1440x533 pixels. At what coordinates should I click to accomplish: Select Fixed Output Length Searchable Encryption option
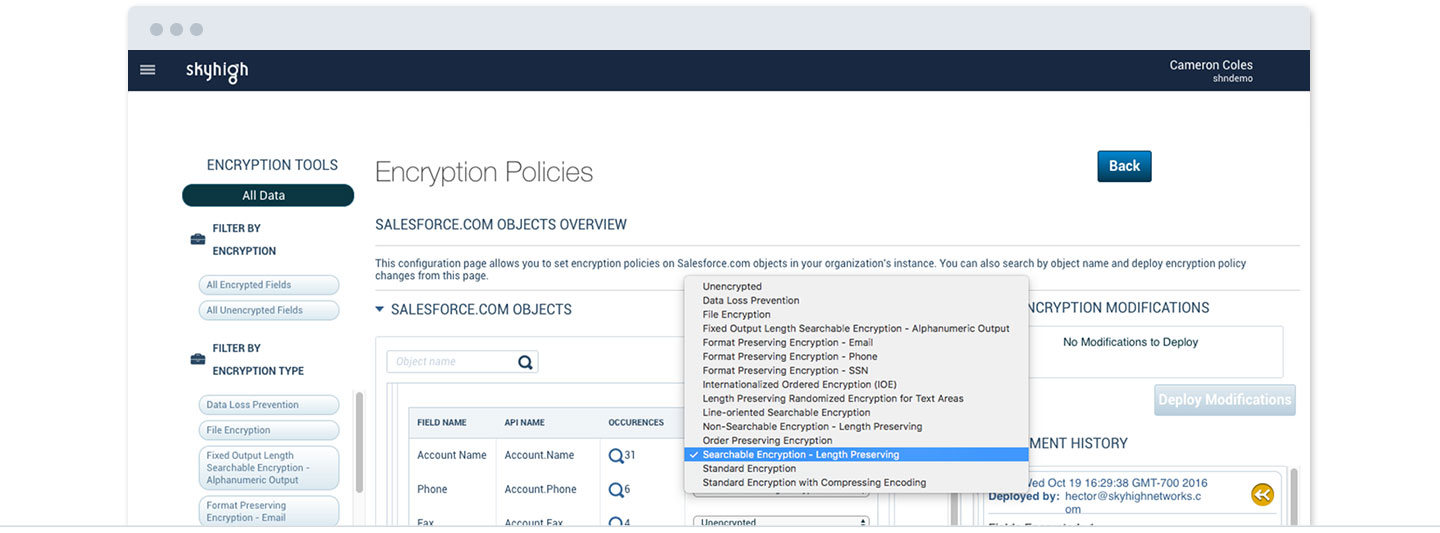point(856,329)
